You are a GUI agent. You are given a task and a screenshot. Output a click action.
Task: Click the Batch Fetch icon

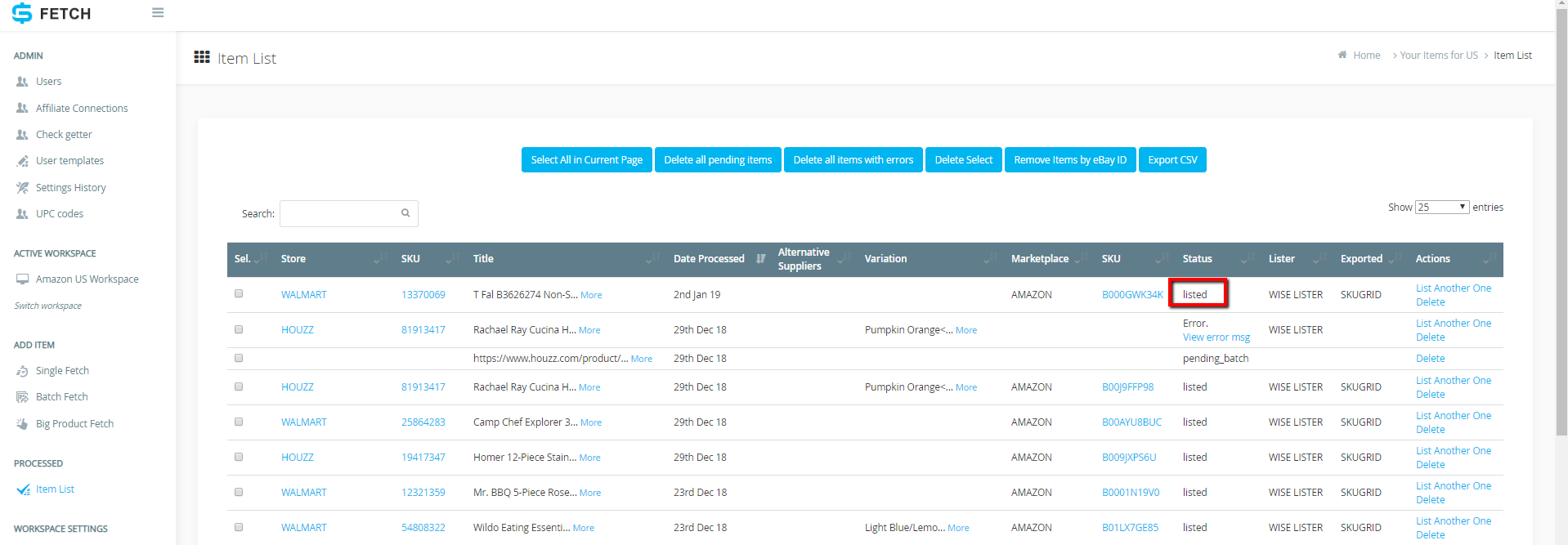22,397
